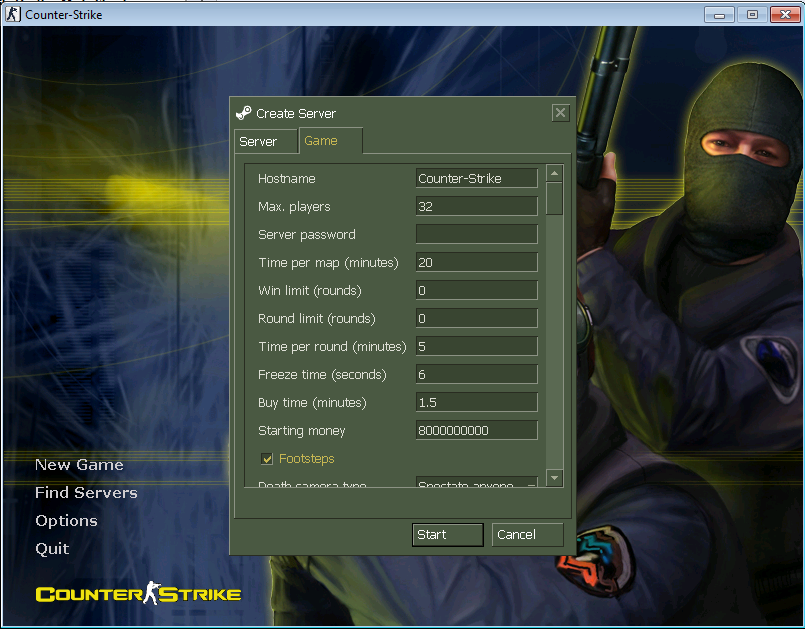Disable the Footsteps checkbox
The height and width of the screenshot is (629, 805).
click(265, 459)
